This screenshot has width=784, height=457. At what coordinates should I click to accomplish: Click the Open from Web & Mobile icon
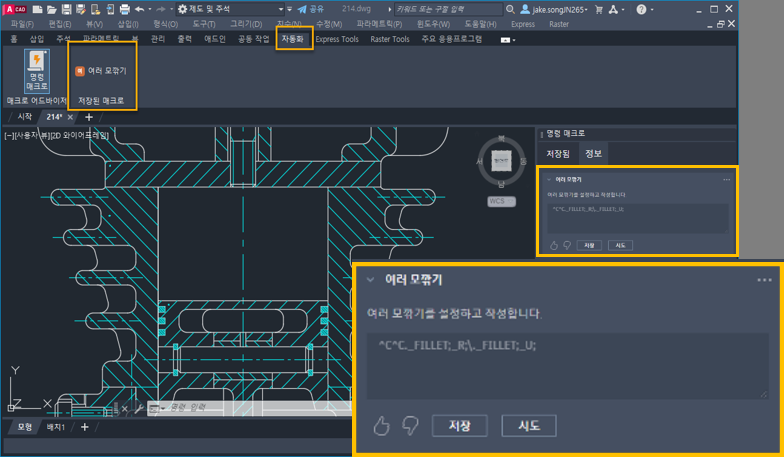point(95,9)
